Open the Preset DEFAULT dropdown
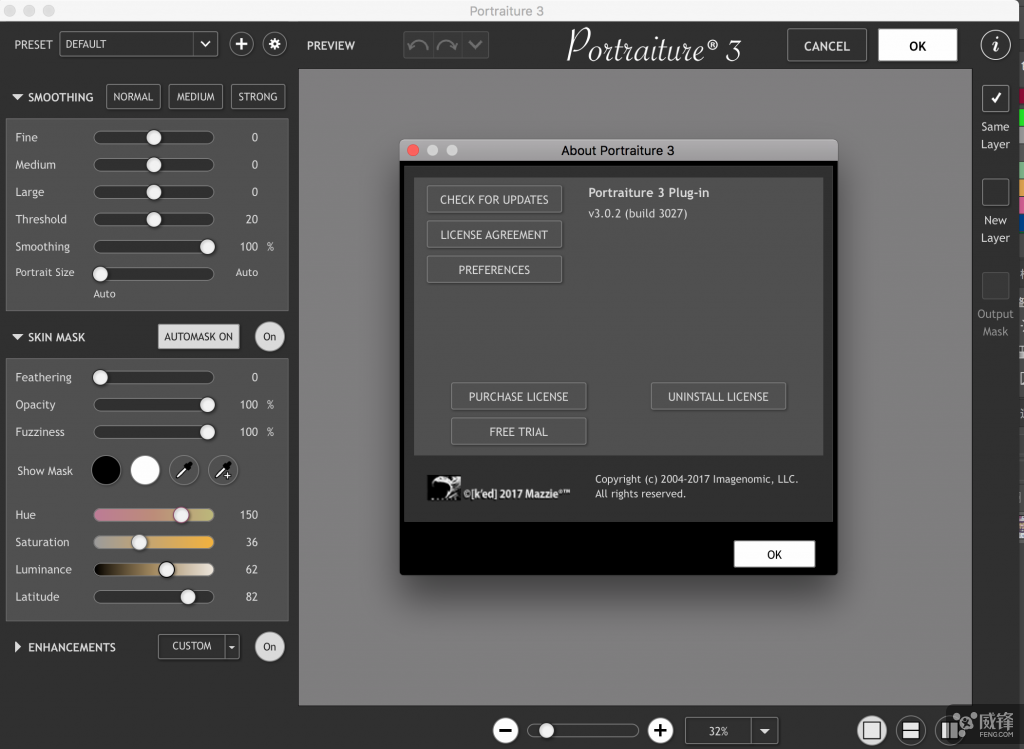This screenshot has height=749, width=1024. point(205,44)
